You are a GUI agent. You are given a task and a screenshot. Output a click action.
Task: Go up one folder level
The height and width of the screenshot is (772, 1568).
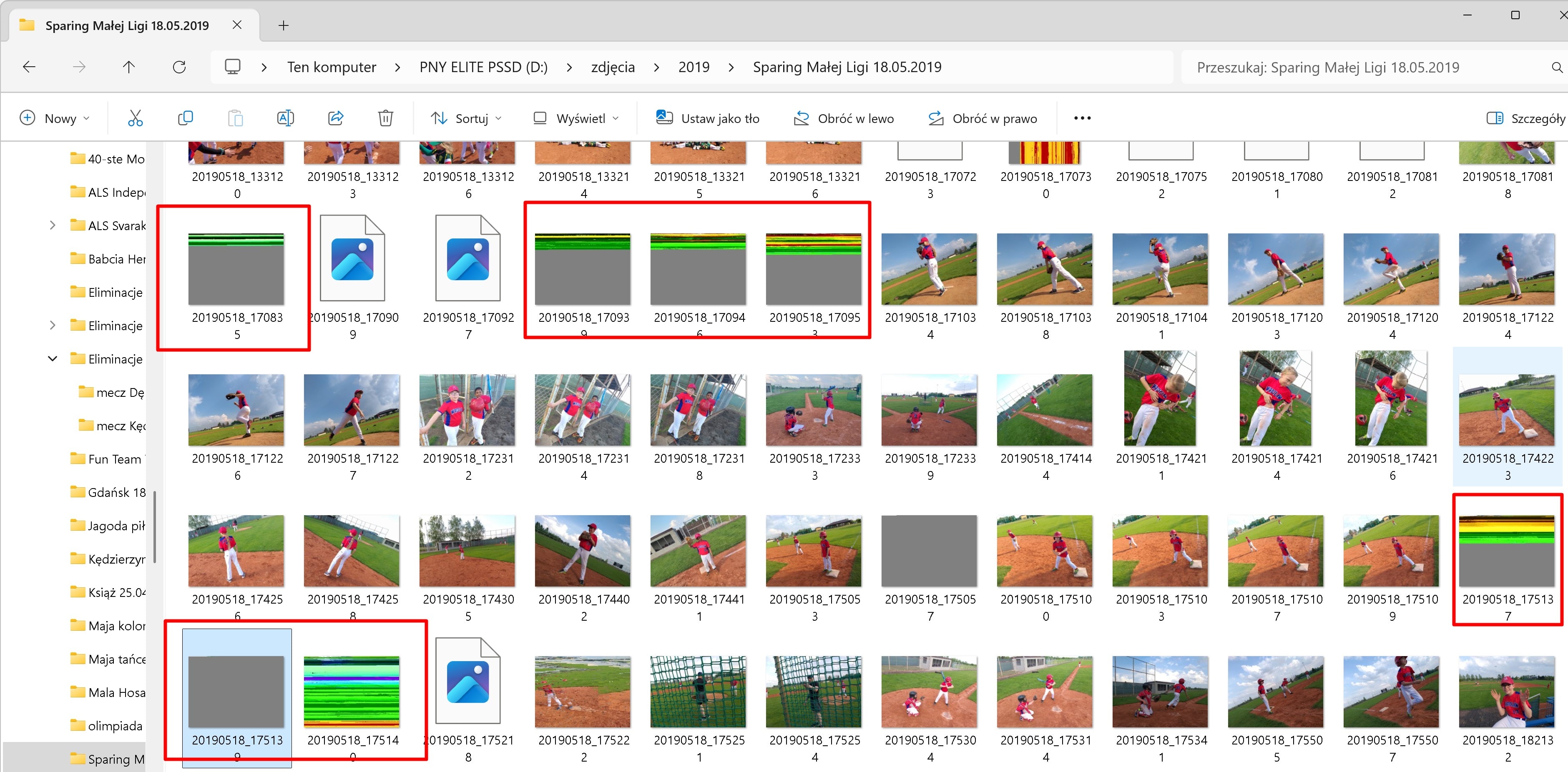coord(128,67)
